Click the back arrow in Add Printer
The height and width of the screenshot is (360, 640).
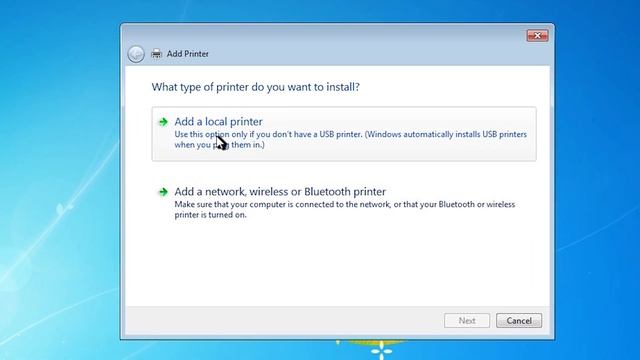pos(136,54)
